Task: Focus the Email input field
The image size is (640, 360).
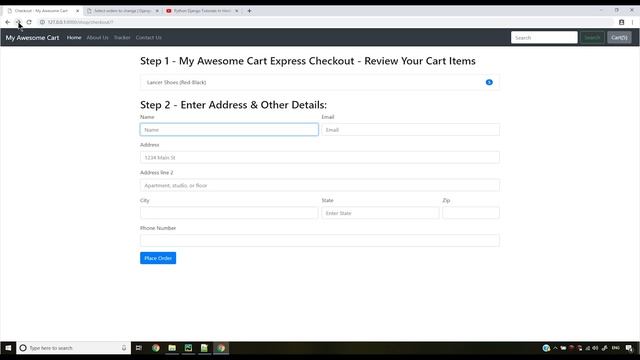Action: coord(410,130)
